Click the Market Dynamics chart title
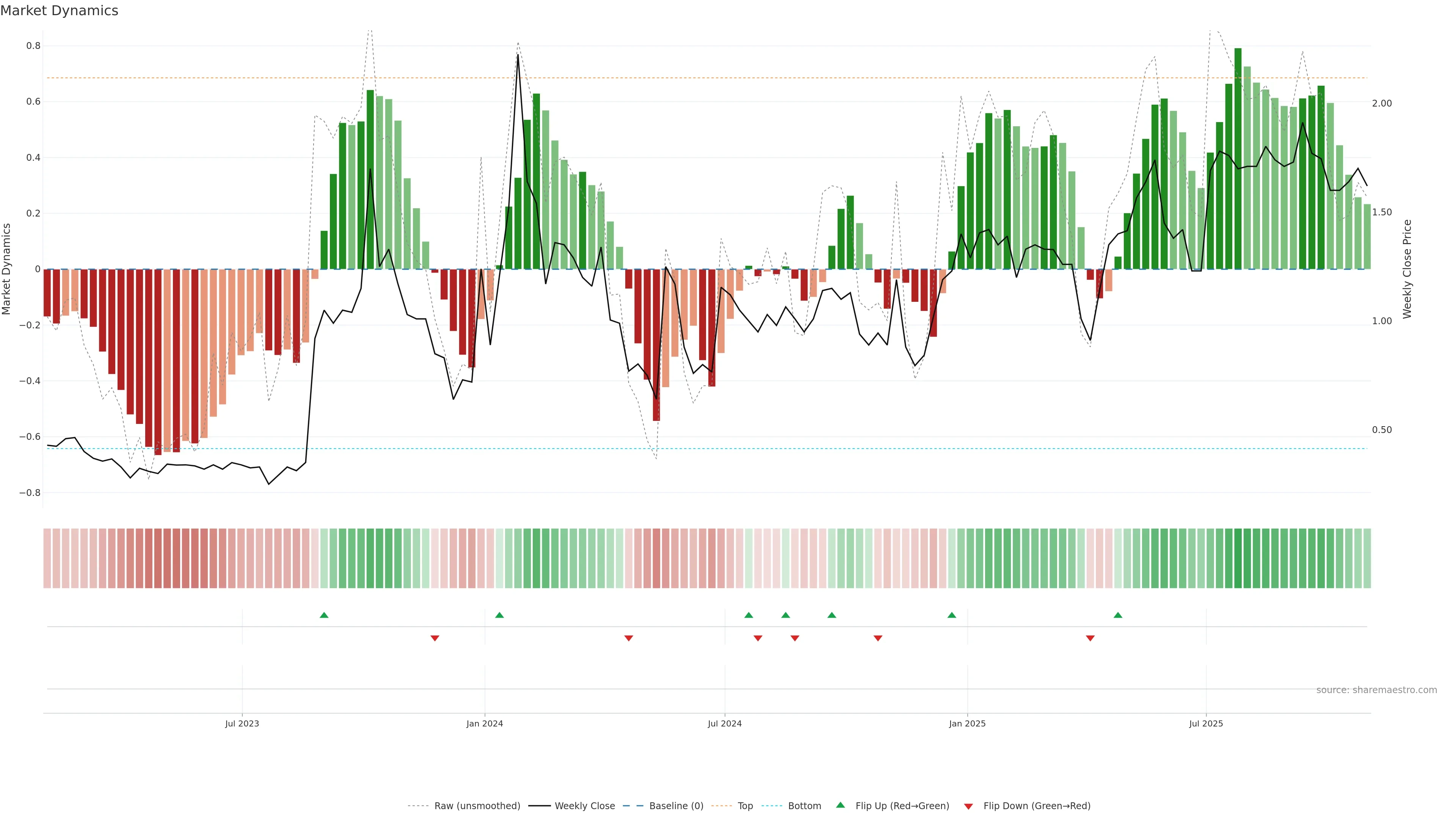Screen dimensions: 1456x819 coord(60,11)
